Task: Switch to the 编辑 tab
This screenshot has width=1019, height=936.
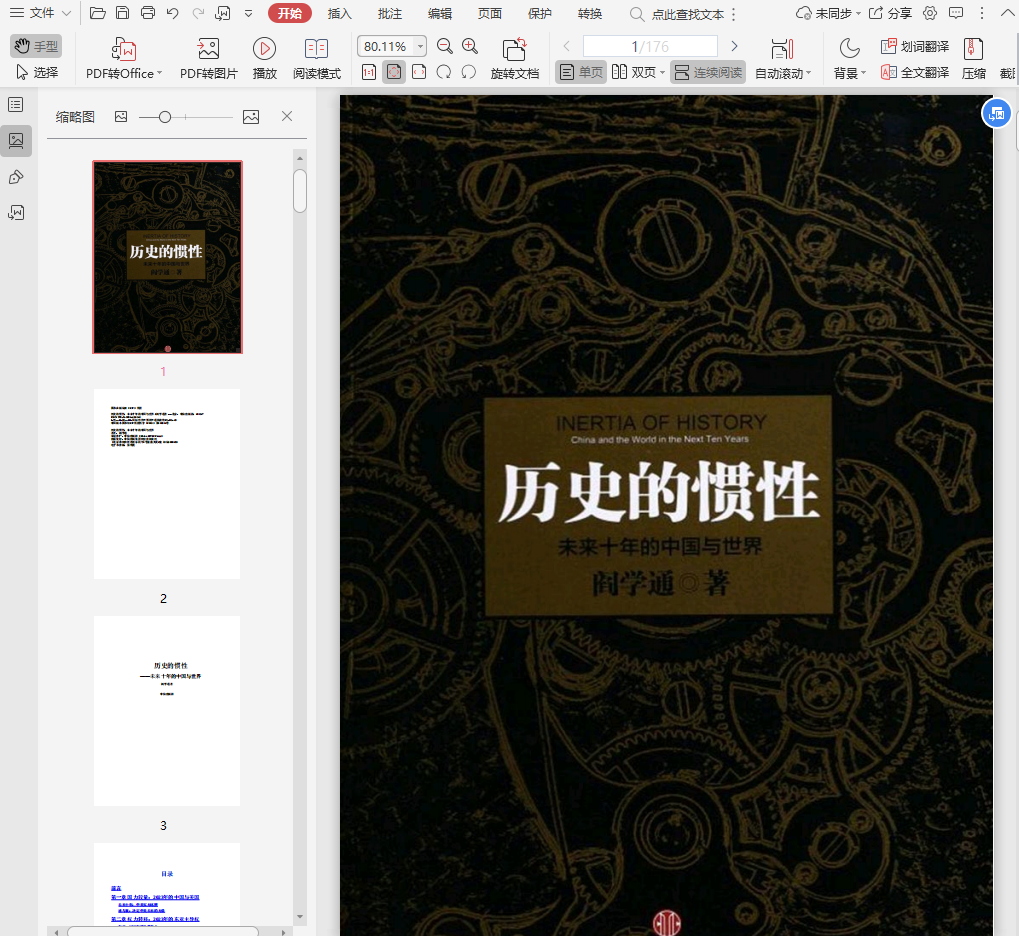Action: pyautogui.click(x=440, y=13)
